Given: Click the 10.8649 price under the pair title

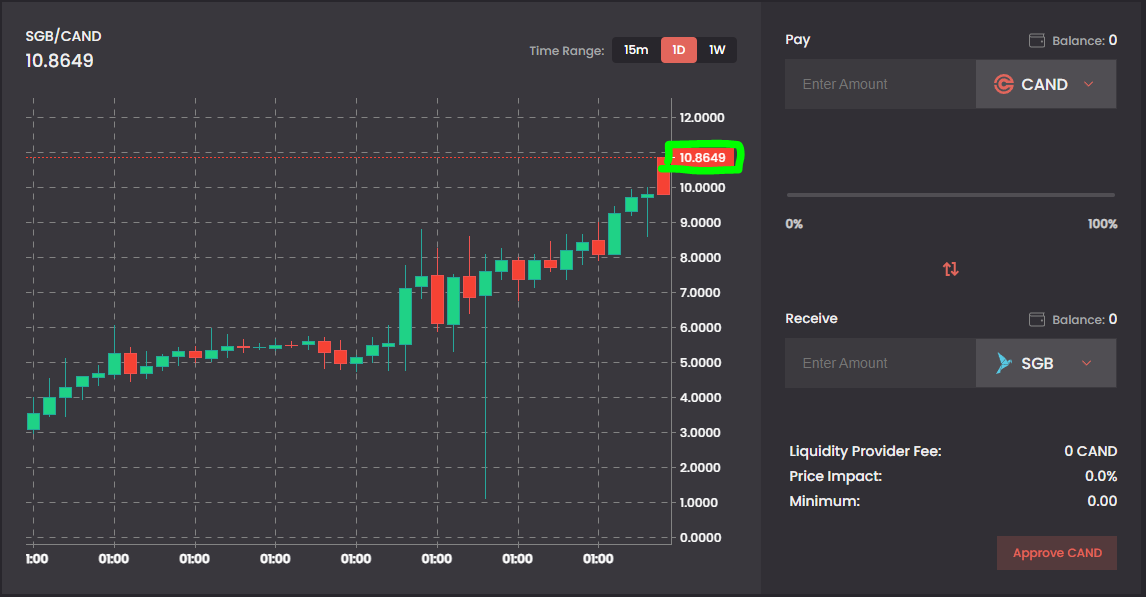Looking at the screenshot, I should (59, 61).
